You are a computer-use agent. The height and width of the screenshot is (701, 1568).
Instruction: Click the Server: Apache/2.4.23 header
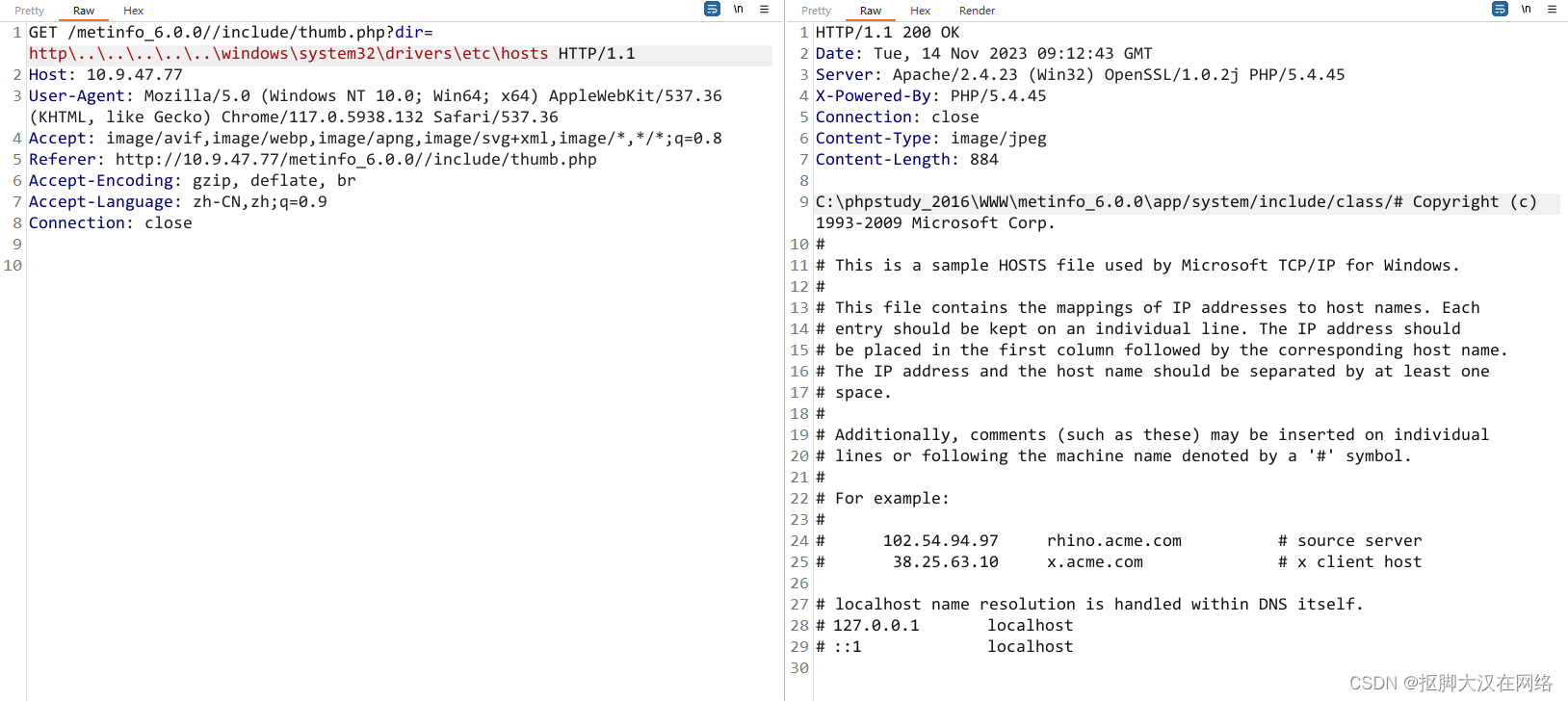(x=1081, y=75)
